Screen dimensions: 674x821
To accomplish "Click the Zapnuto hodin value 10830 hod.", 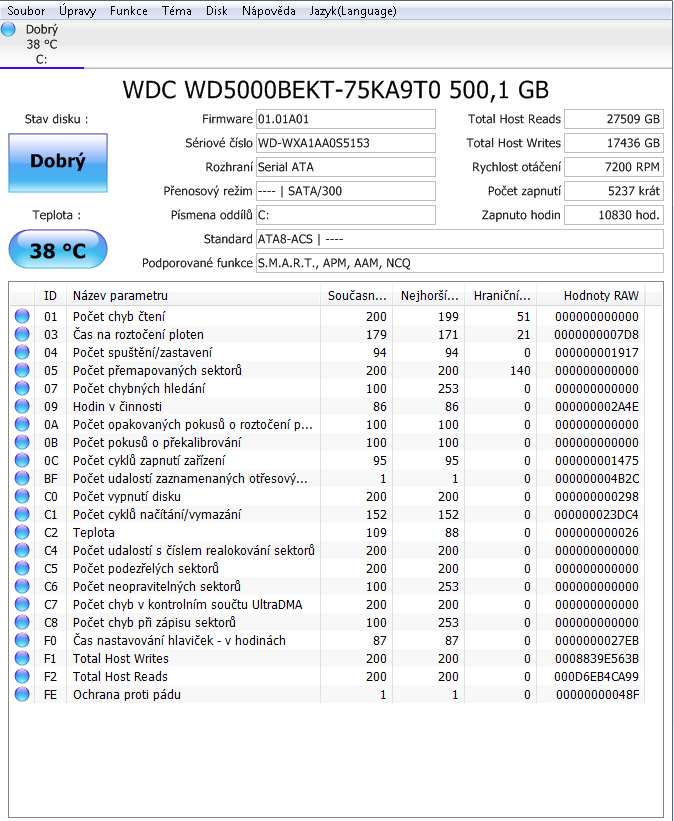I will pyautogui.click(x=614, y=215).
